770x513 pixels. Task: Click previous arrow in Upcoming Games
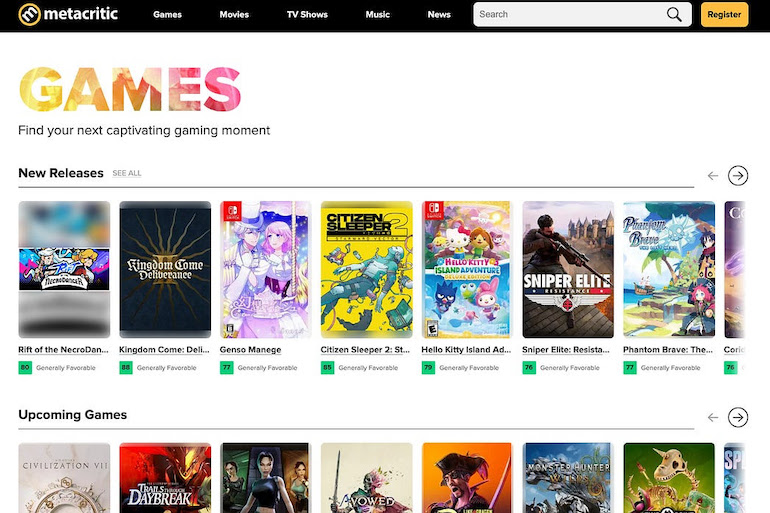click(713, 417)
